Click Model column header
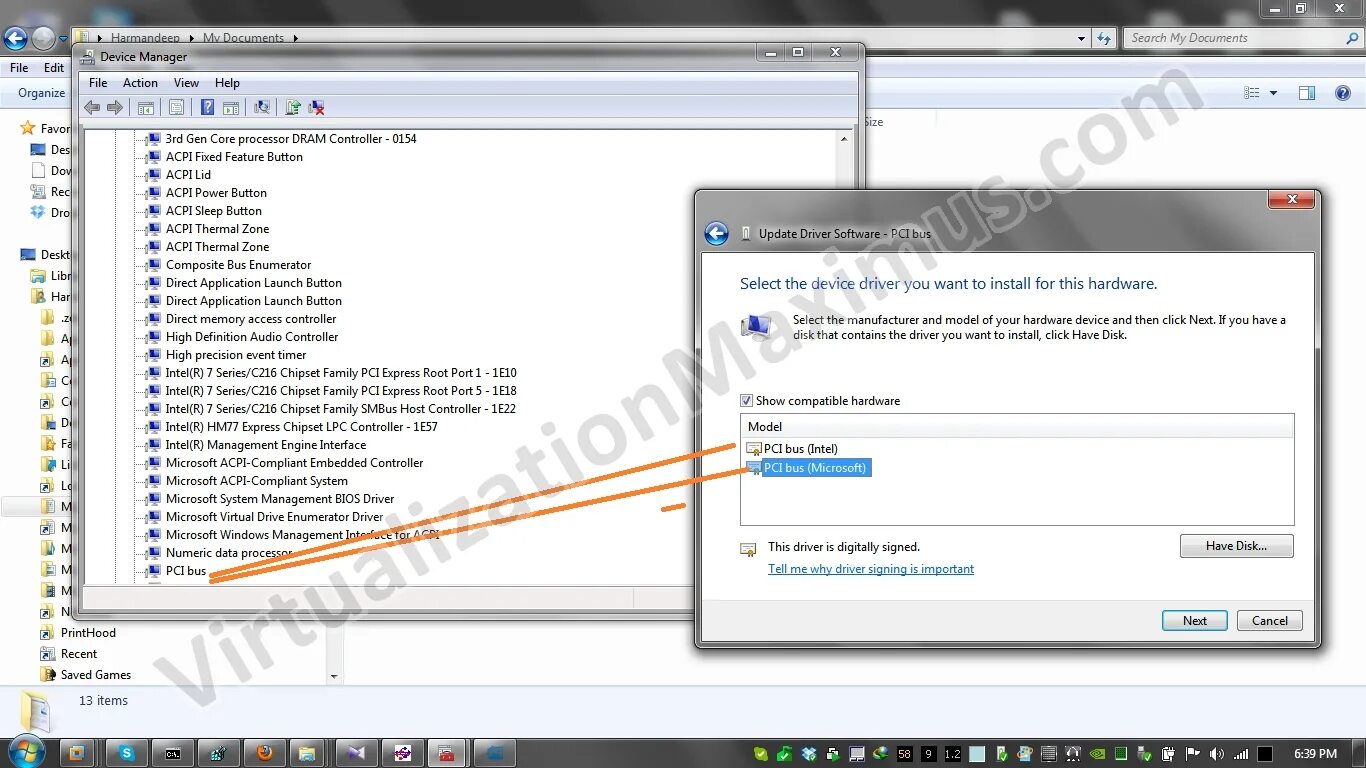 click(x=1017, y=426)
